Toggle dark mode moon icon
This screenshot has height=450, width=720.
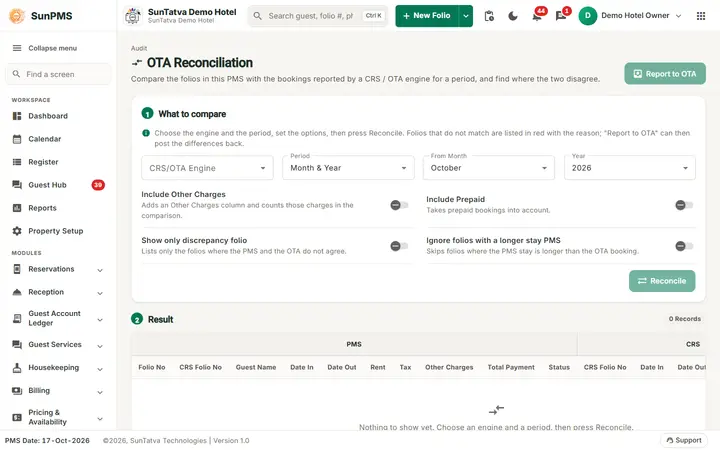click(513, 16)
